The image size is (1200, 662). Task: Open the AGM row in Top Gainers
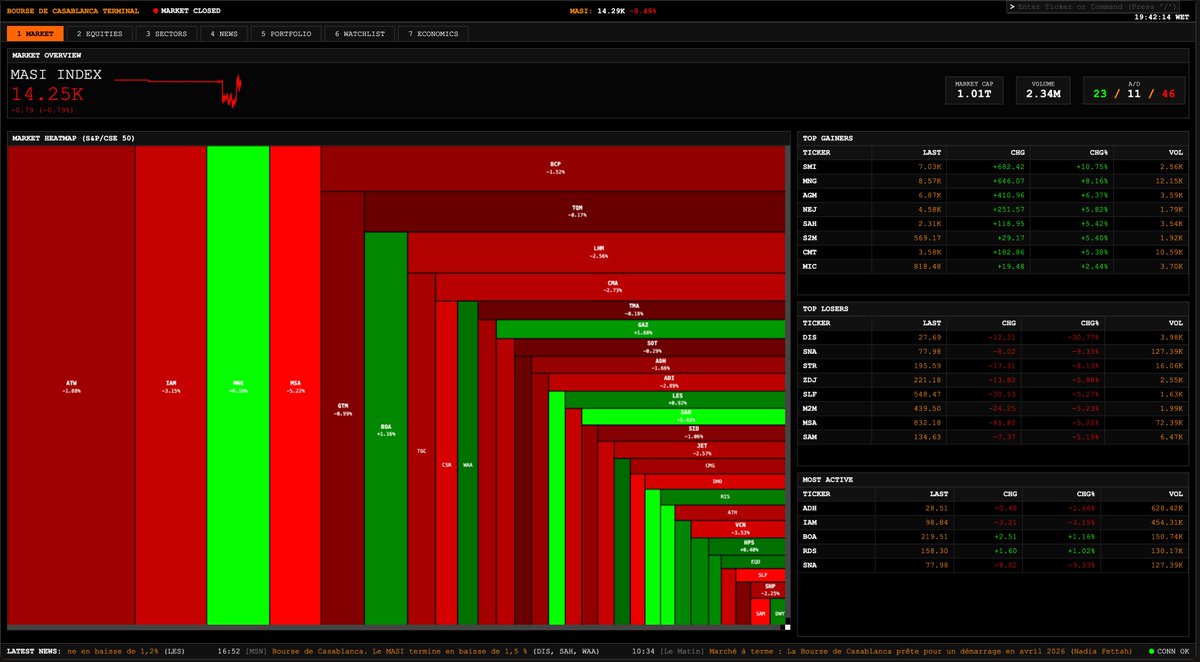(995, 195)
